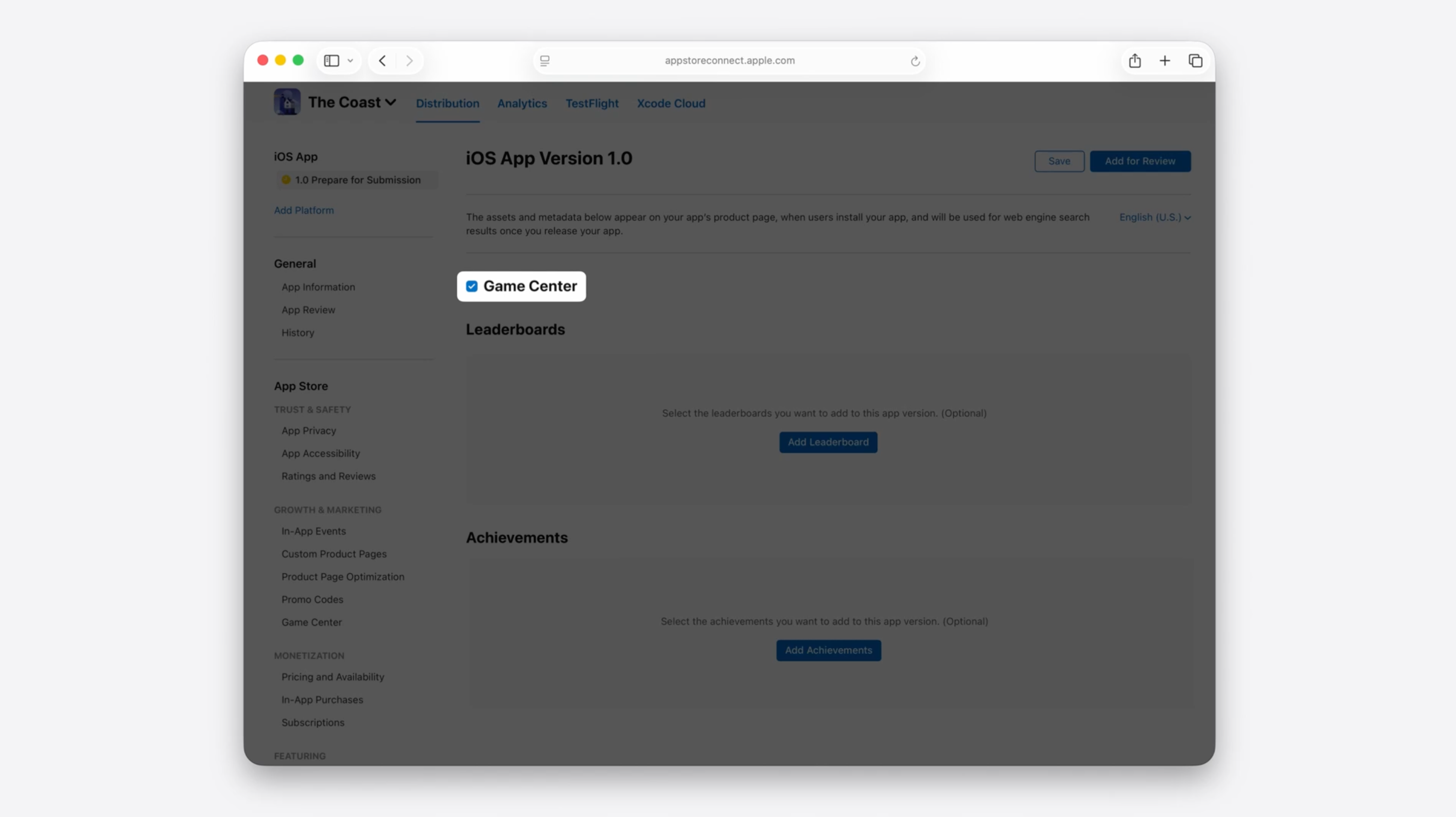Click the appstoreconnect.apple.com address field
Viewport: 1456px width, 817px height.
729,60
